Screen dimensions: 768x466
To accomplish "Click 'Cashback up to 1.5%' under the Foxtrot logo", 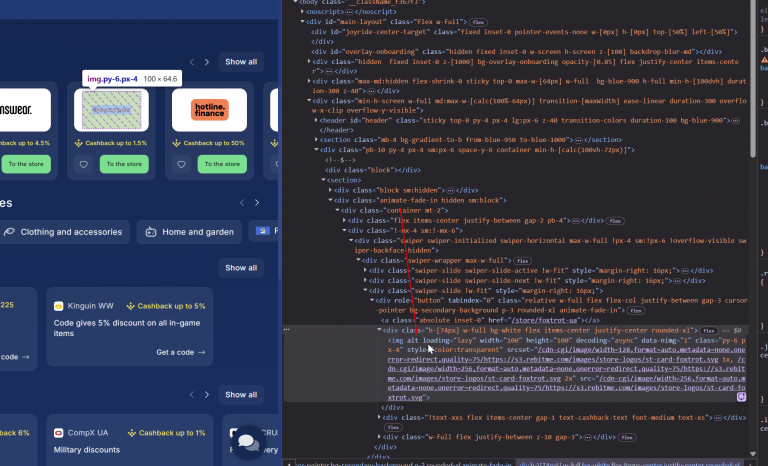I will [111, 143].
